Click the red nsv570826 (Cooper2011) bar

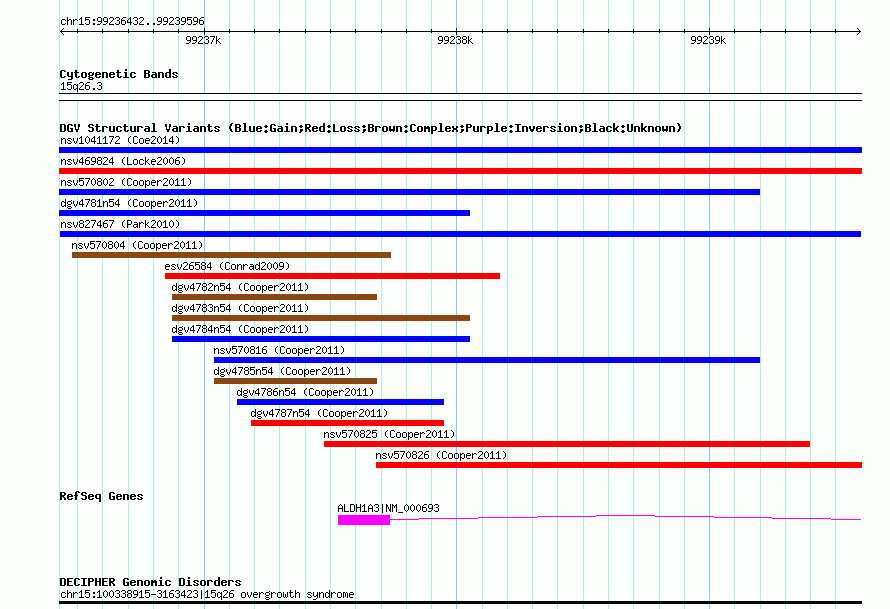click(x=619, y=465)
